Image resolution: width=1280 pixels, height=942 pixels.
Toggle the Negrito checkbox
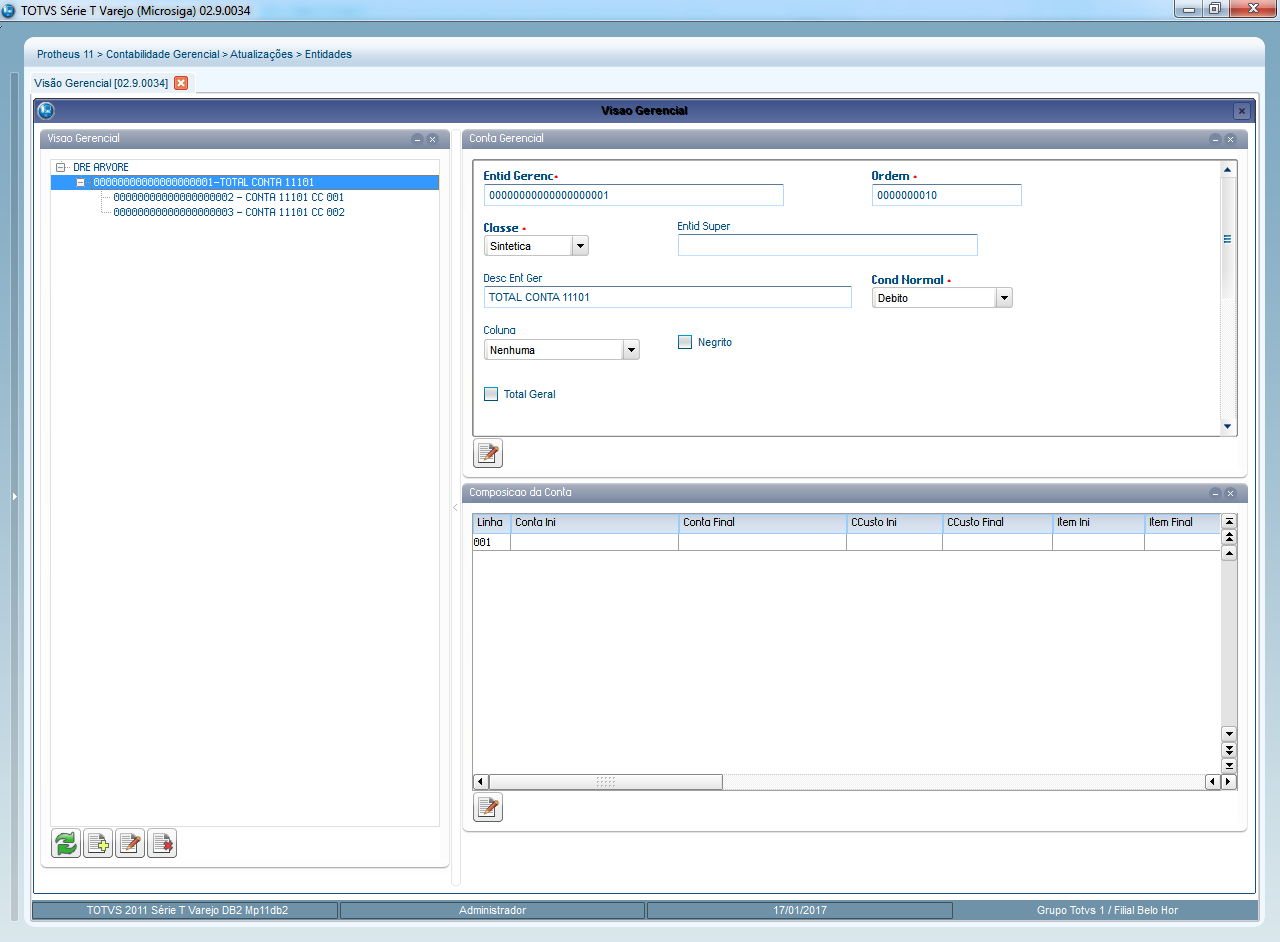coord(685,342)
